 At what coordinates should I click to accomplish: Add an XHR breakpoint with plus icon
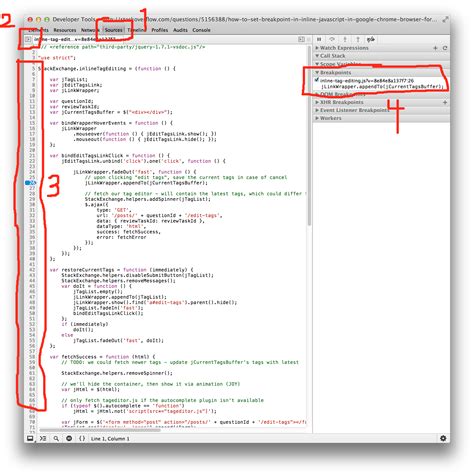[x=445, y=102]
